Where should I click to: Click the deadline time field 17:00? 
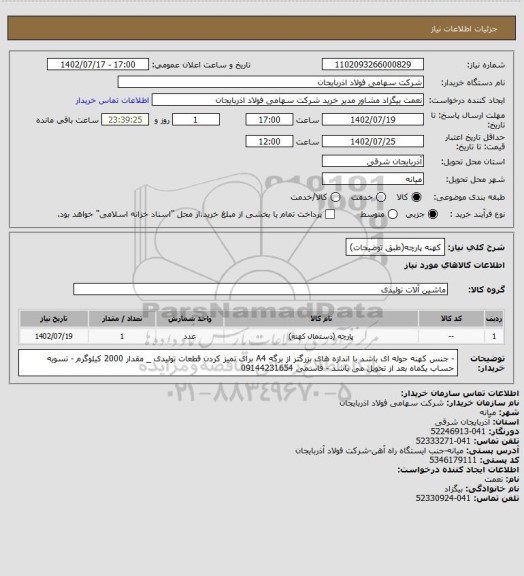point(269,120)
